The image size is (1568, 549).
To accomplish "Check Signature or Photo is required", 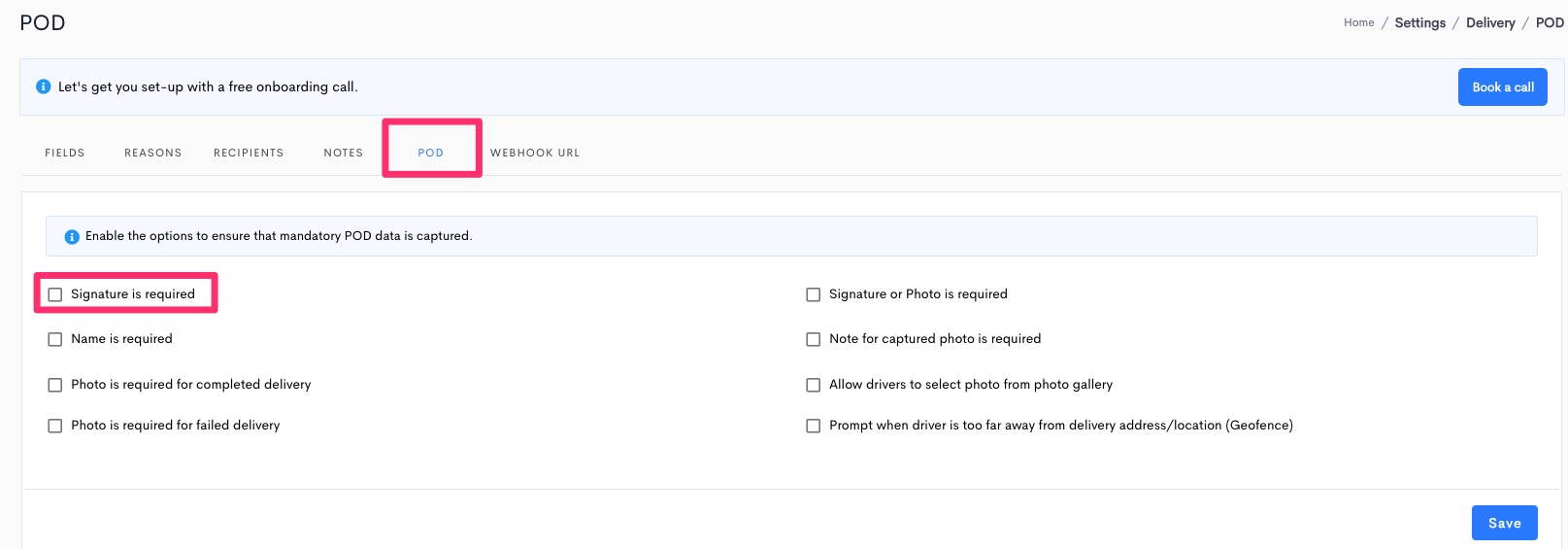I will click(x=814, y=294).
